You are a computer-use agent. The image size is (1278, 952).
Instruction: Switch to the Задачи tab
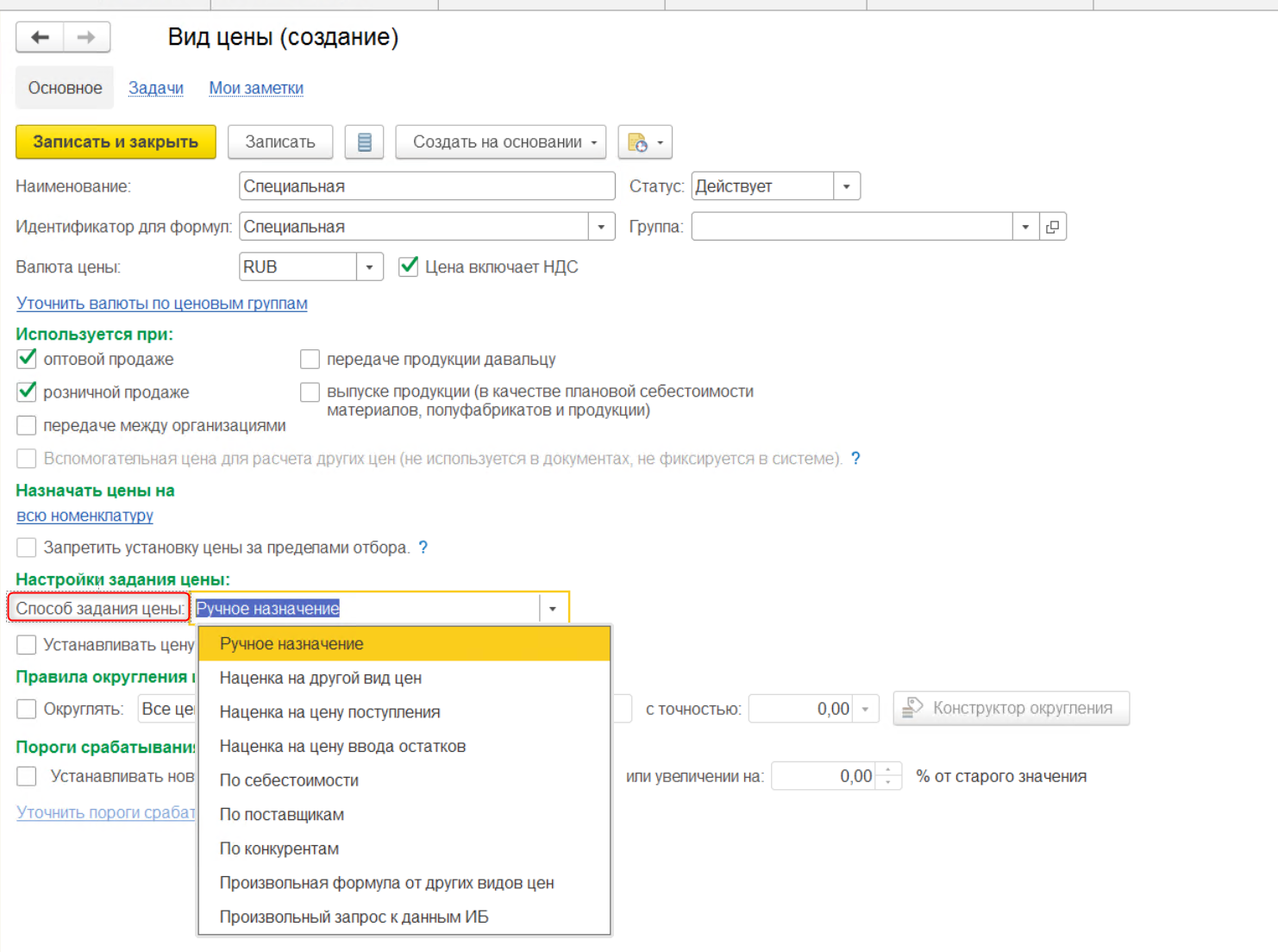pos(156,88)
